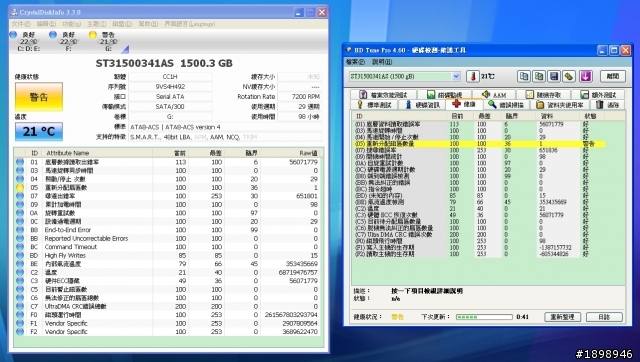Switch to the 硬碟資訊 disk info tab
The image size is (640, 362).
tap(423, 105)
